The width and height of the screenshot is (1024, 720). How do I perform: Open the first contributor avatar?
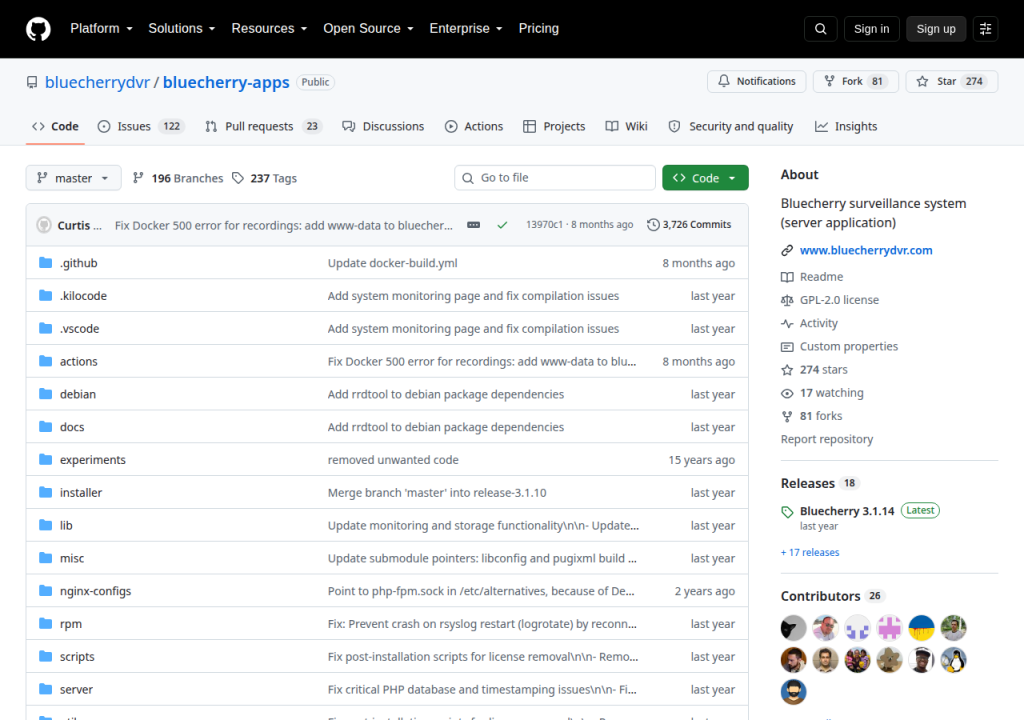tap(793, 628)
